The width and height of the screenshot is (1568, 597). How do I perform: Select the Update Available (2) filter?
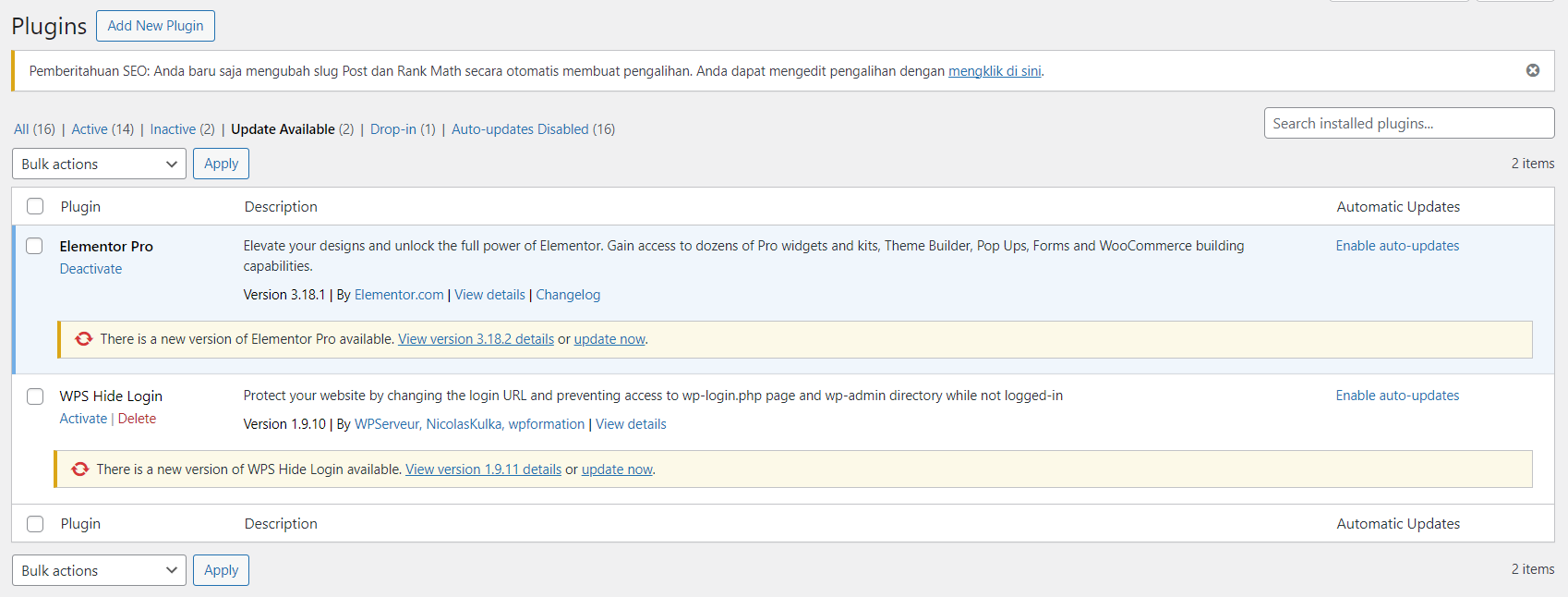[x=292, y=129]
